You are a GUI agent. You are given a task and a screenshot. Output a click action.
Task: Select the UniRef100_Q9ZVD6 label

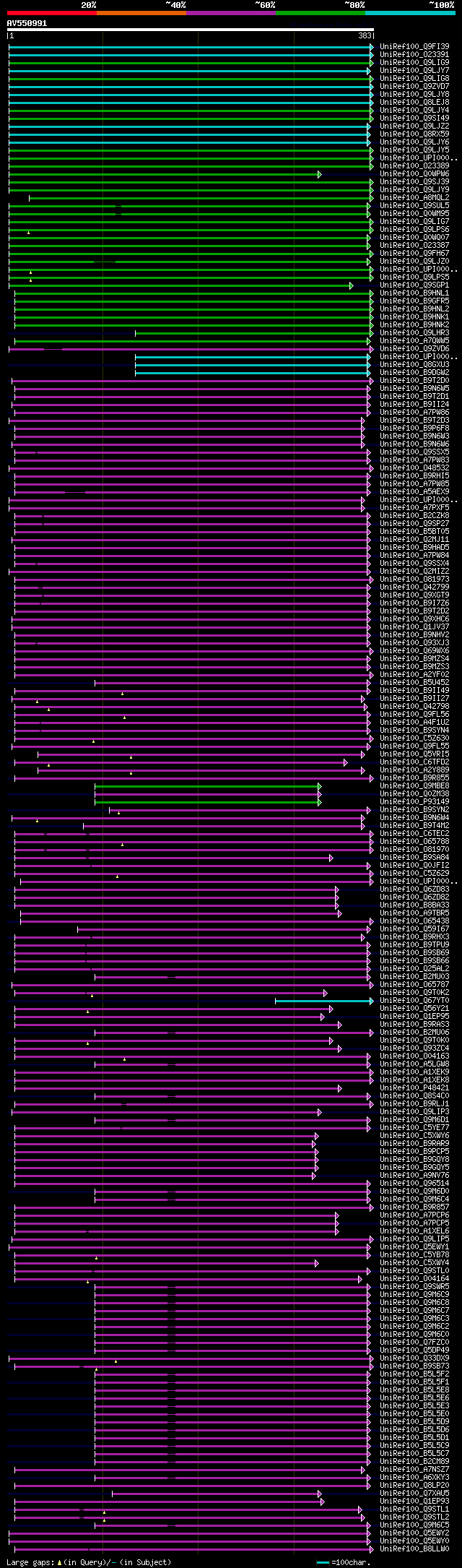point(414,349)
